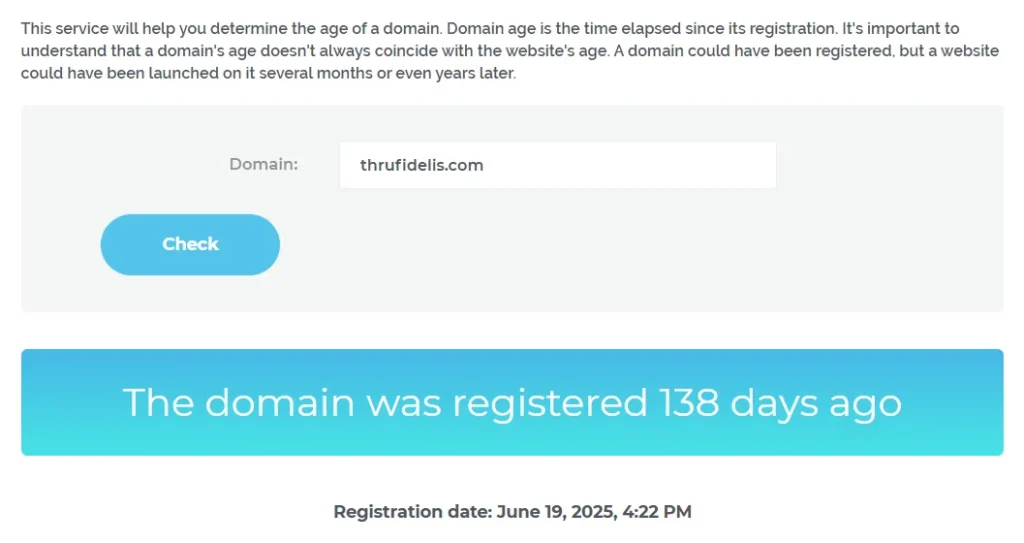The image size is (1024, 543).
Task: Click the thrufidelis.com text in the input
Action: (422, 165)
